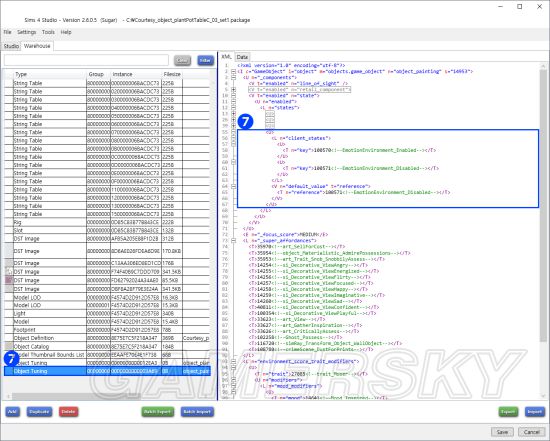Viewport: 550px width, 441px height.
Task: Collapse the _super_affordances node at line 73
Action: click(x=234, y=241)
